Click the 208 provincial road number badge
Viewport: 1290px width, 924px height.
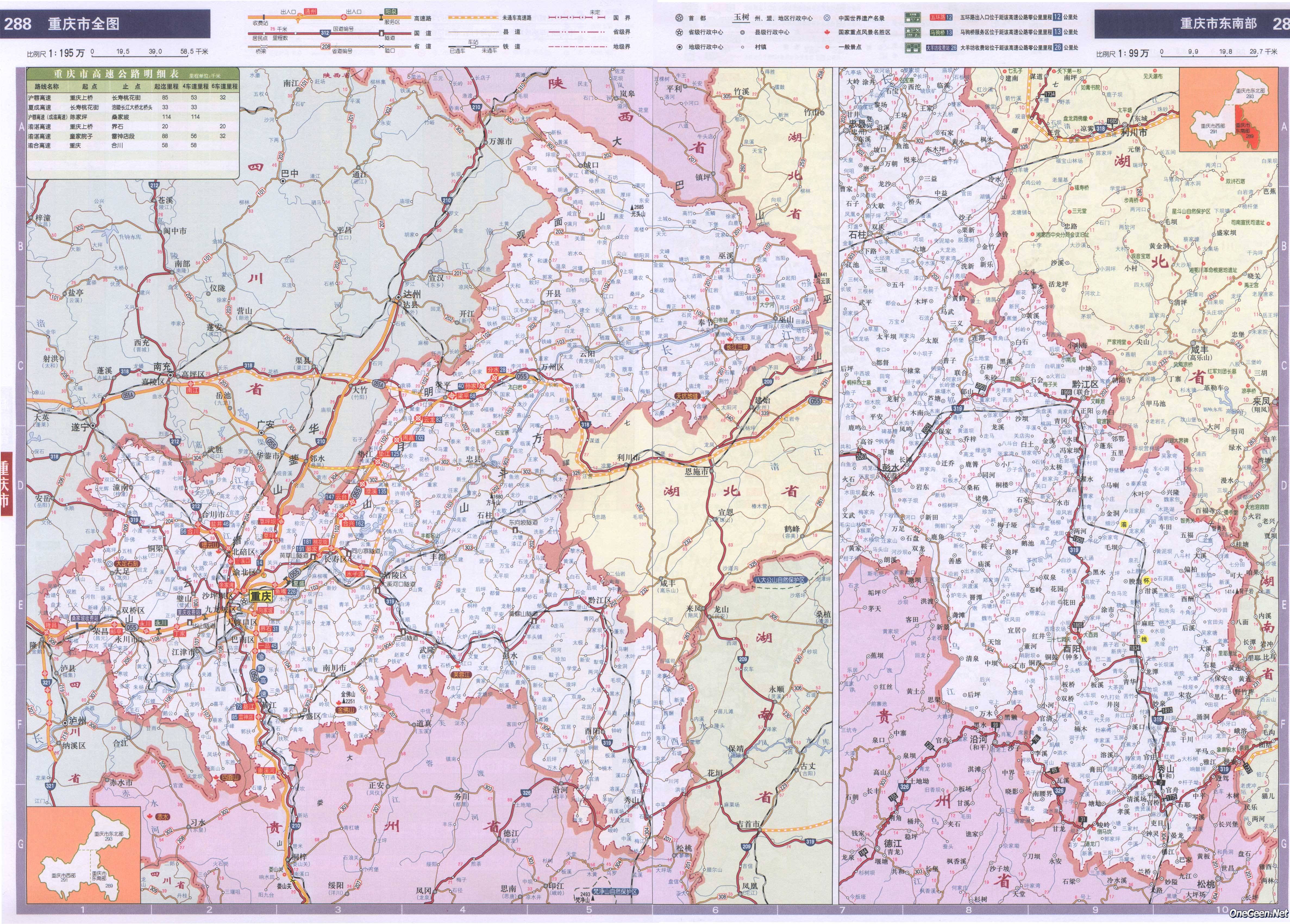(326, 47)
